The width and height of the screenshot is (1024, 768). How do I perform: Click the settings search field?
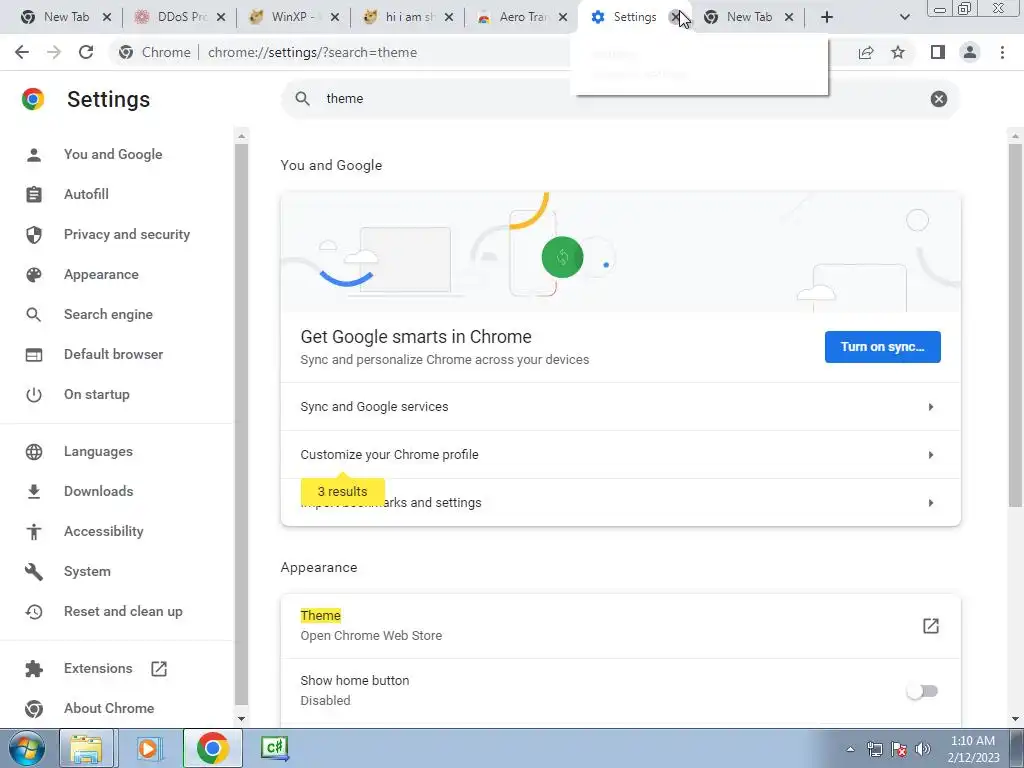coord(620,99)
